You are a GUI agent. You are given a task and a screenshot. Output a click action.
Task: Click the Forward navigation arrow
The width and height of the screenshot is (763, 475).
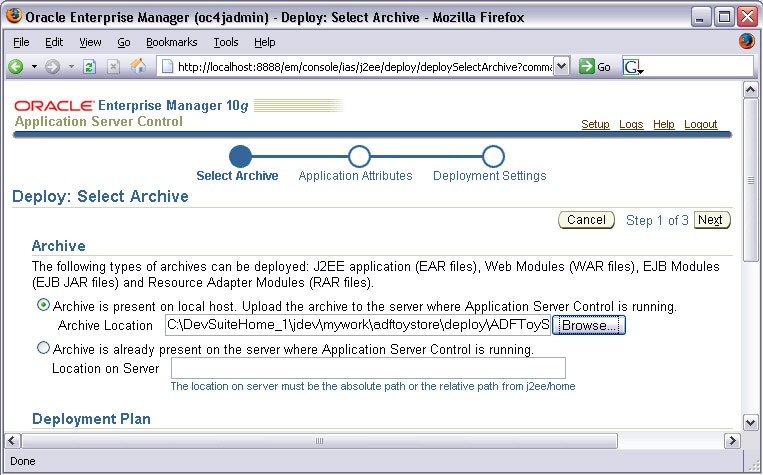(x=52, y=66)
